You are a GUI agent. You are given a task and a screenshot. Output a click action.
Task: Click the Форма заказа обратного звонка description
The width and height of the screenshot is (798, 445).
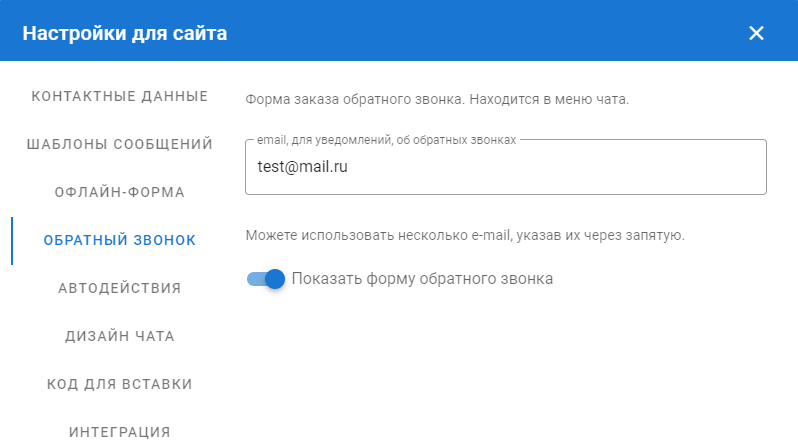[x=436, y=100]
